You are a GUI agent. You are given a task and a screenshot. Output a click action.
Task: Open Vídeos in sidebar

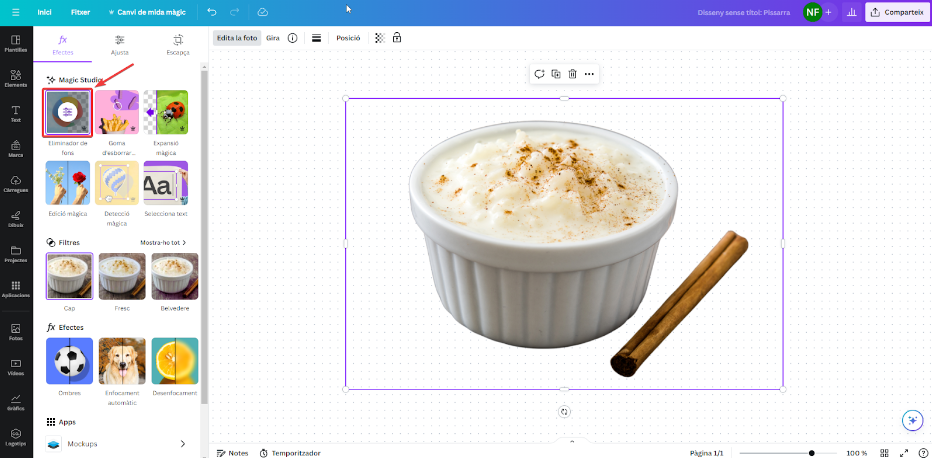click(16, 367)
